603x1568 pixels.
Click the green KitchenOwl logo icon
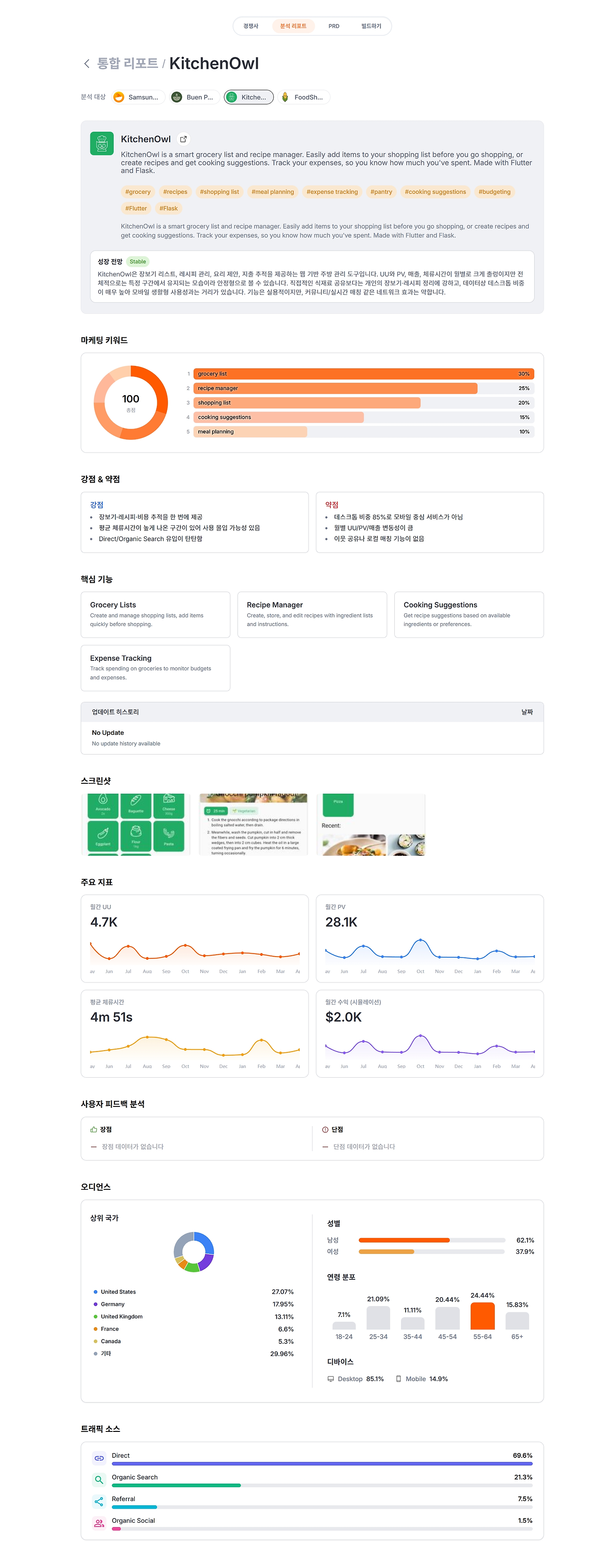click(102, 144)
